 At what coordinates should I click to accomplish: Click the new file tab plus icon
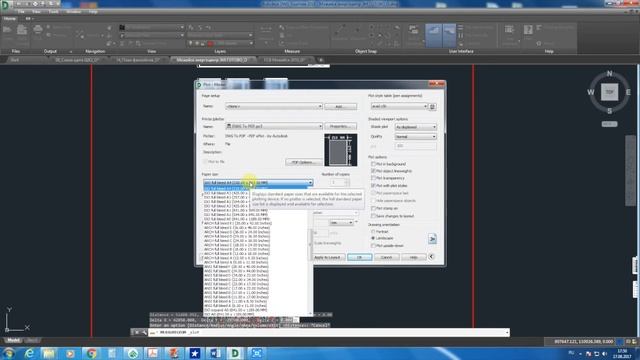[x=321, y=60]
